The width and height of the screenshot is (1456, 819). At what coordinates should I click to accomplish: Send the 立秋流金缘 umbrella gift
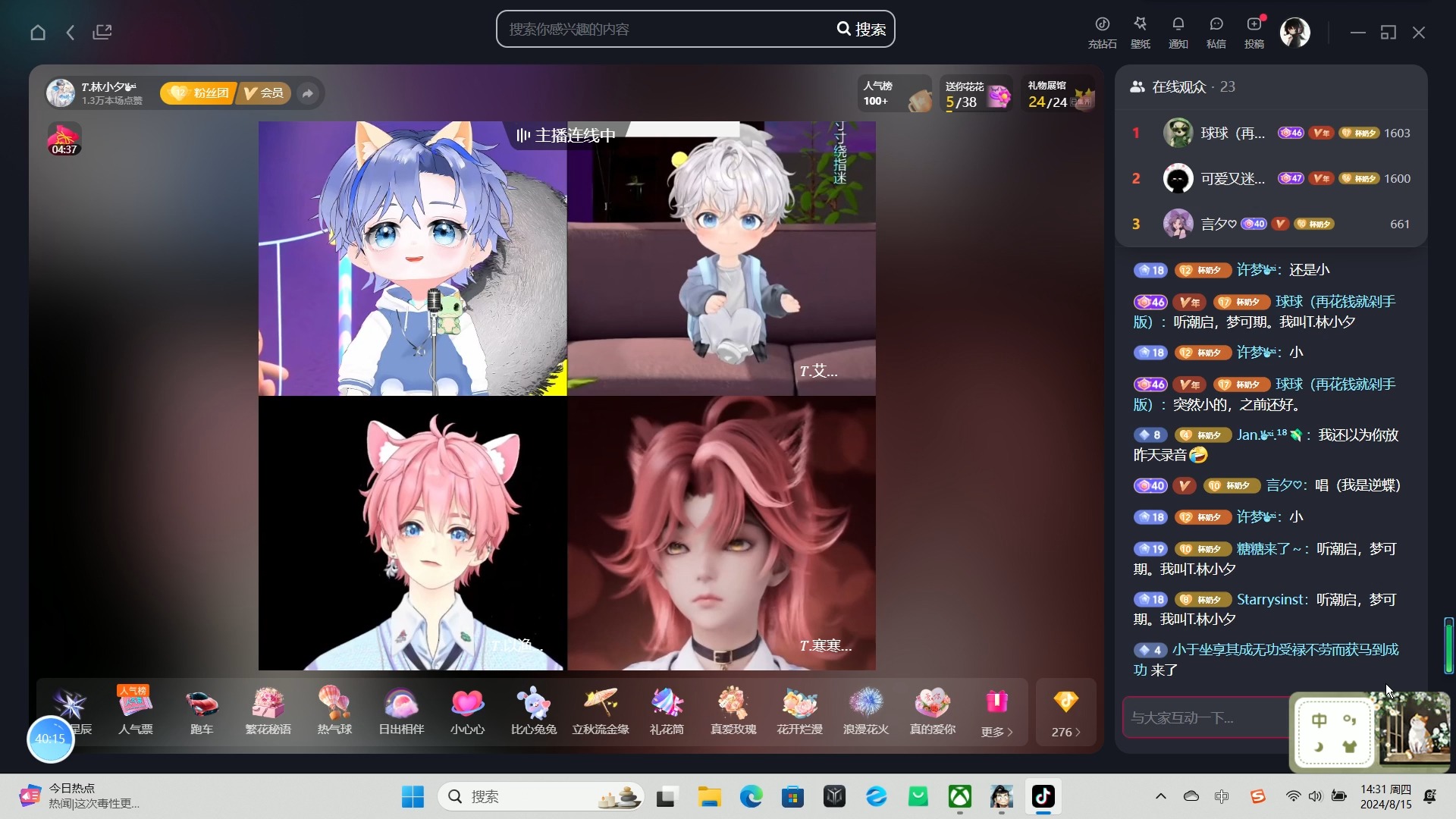[x=601, y=711]
